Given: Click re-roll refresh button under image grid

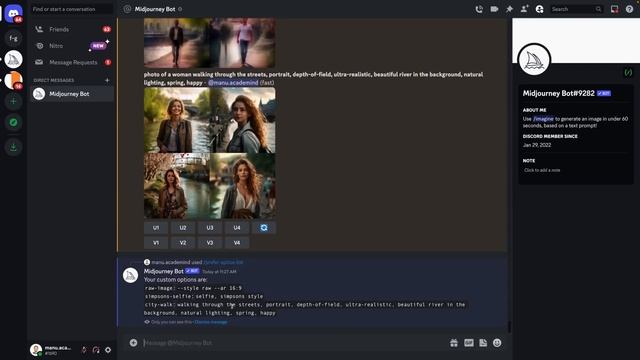Looking at the screenshot, I should pos(264,228).
